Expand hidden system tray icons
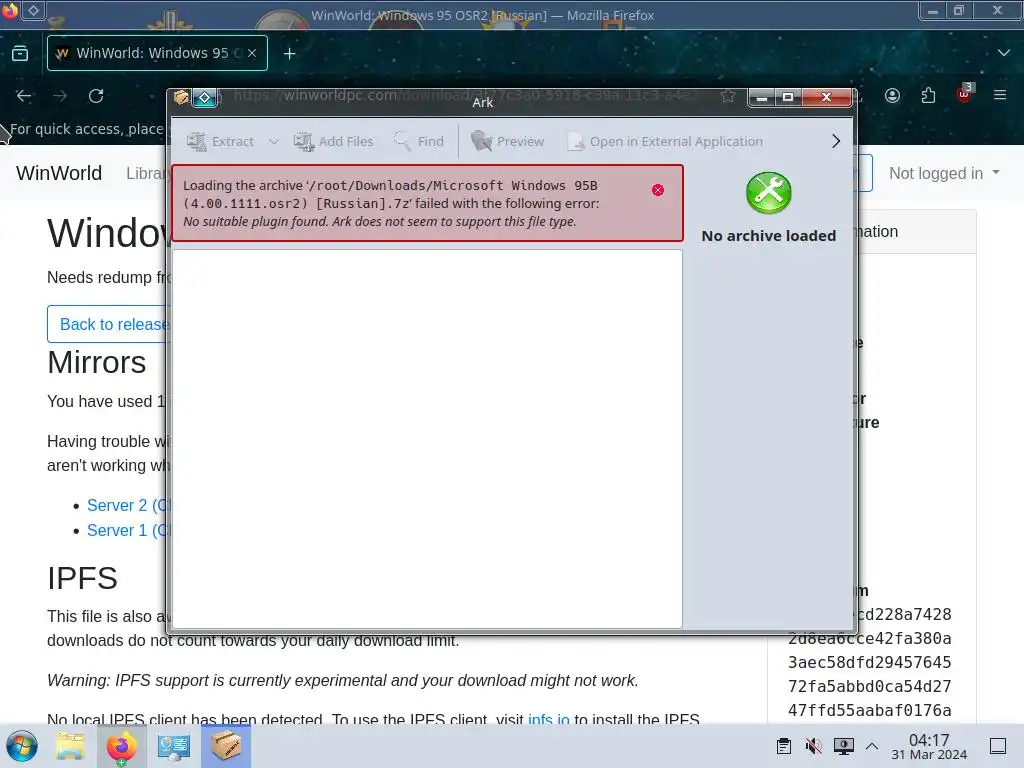 pyautogui.click(x=872, y=746)
